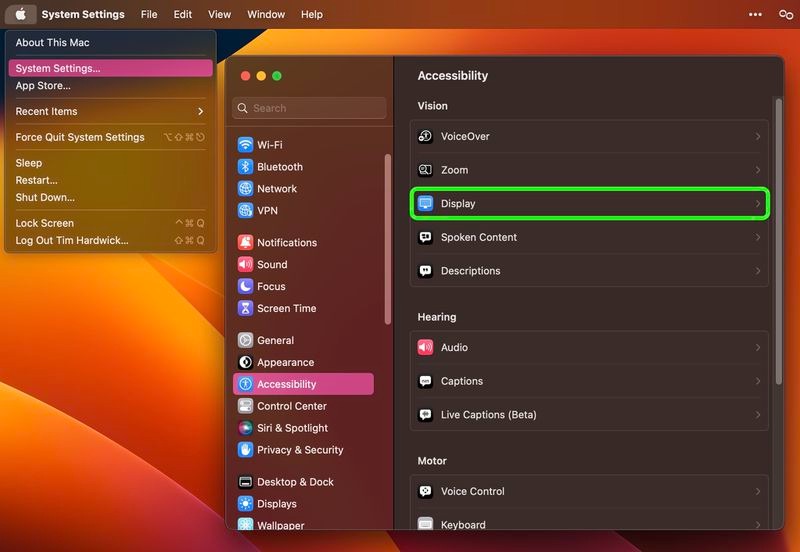Viewport: 800px width, 552px height.
Task: Open the Help menu
Action: point(312,14)
